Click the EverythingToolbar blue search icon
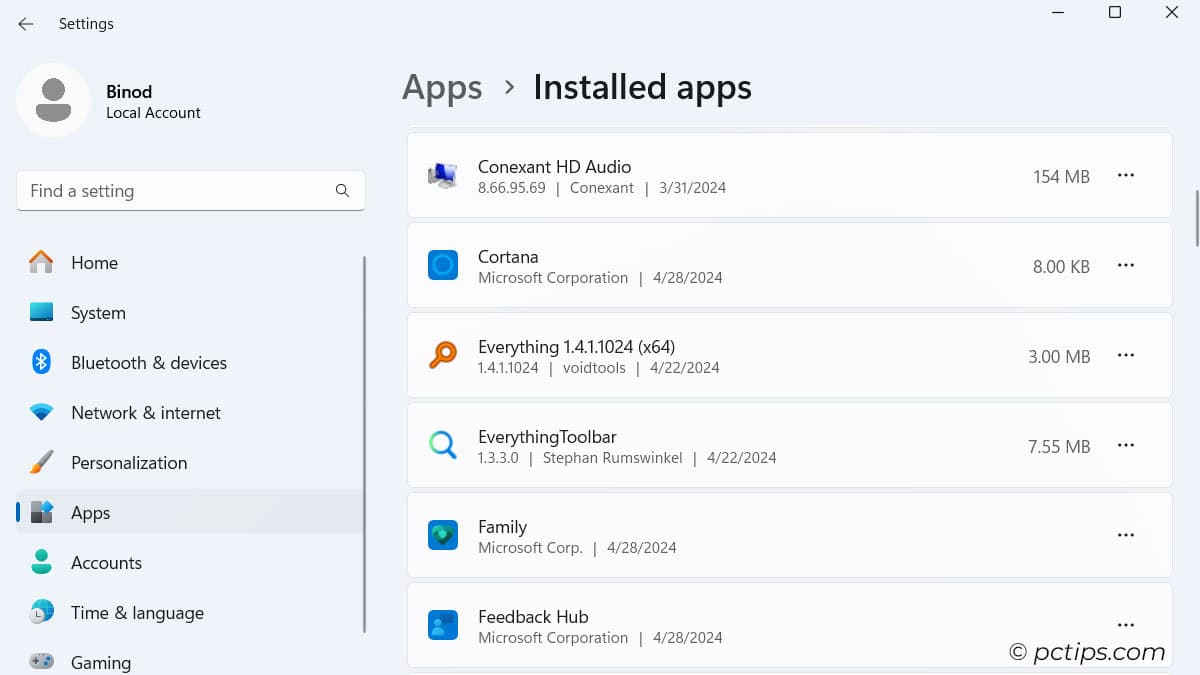 click(x=443, y=445)
